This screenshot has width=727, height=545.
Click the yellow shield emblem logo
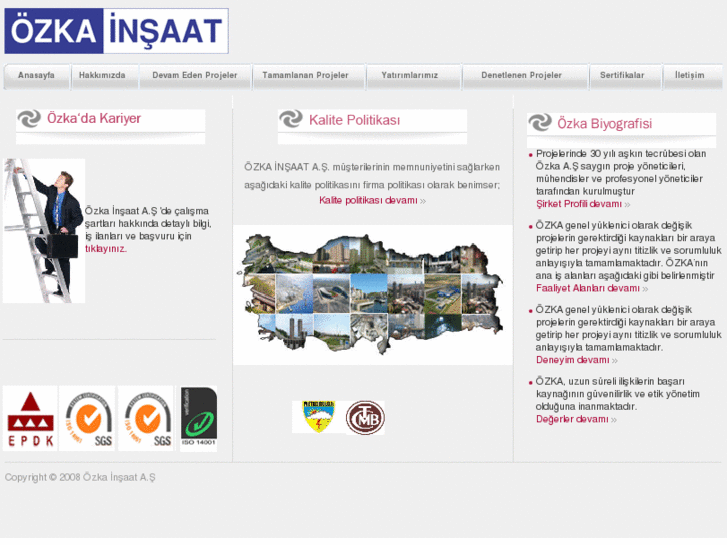318,417
